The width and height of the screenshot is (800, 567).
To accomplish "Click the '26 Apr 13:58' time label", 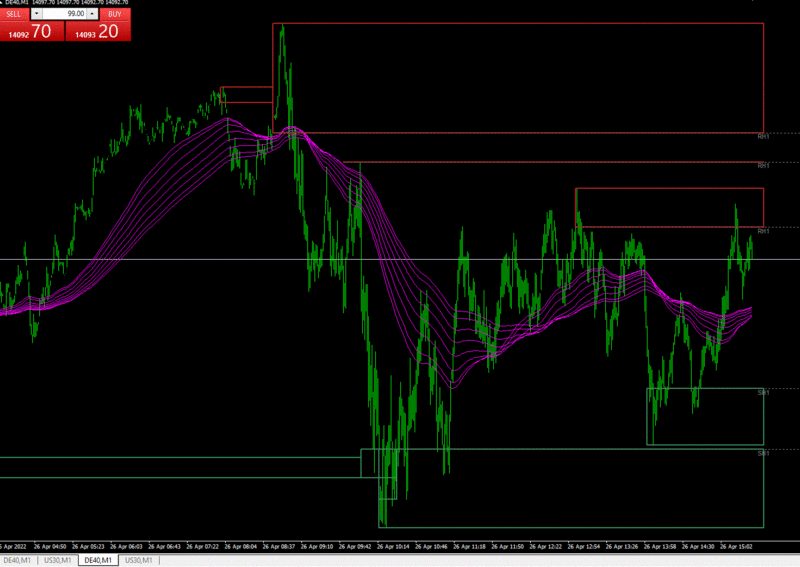I will [x=660, y=547].
